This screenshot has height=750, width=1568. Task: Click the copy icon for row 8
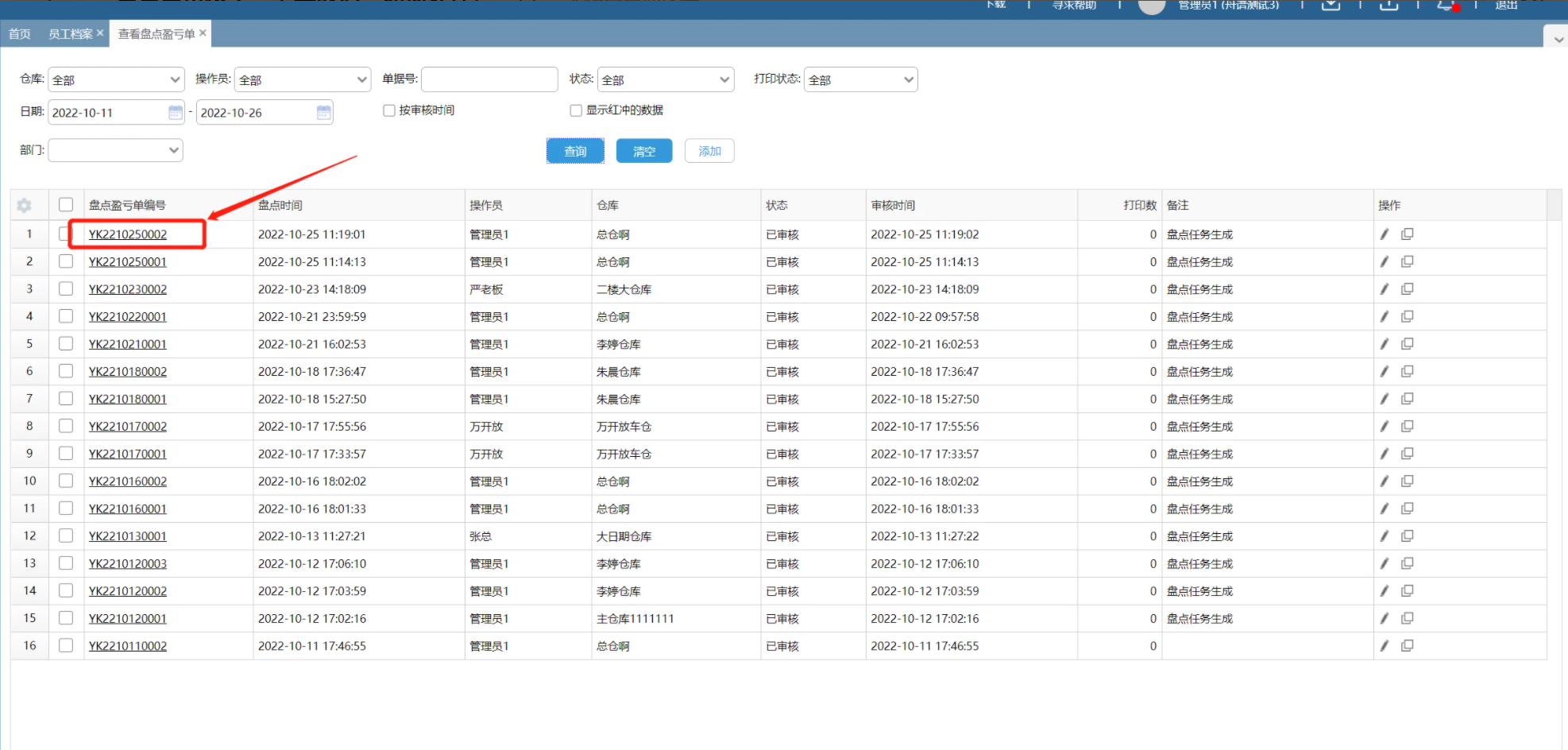tap(1407, 427)
